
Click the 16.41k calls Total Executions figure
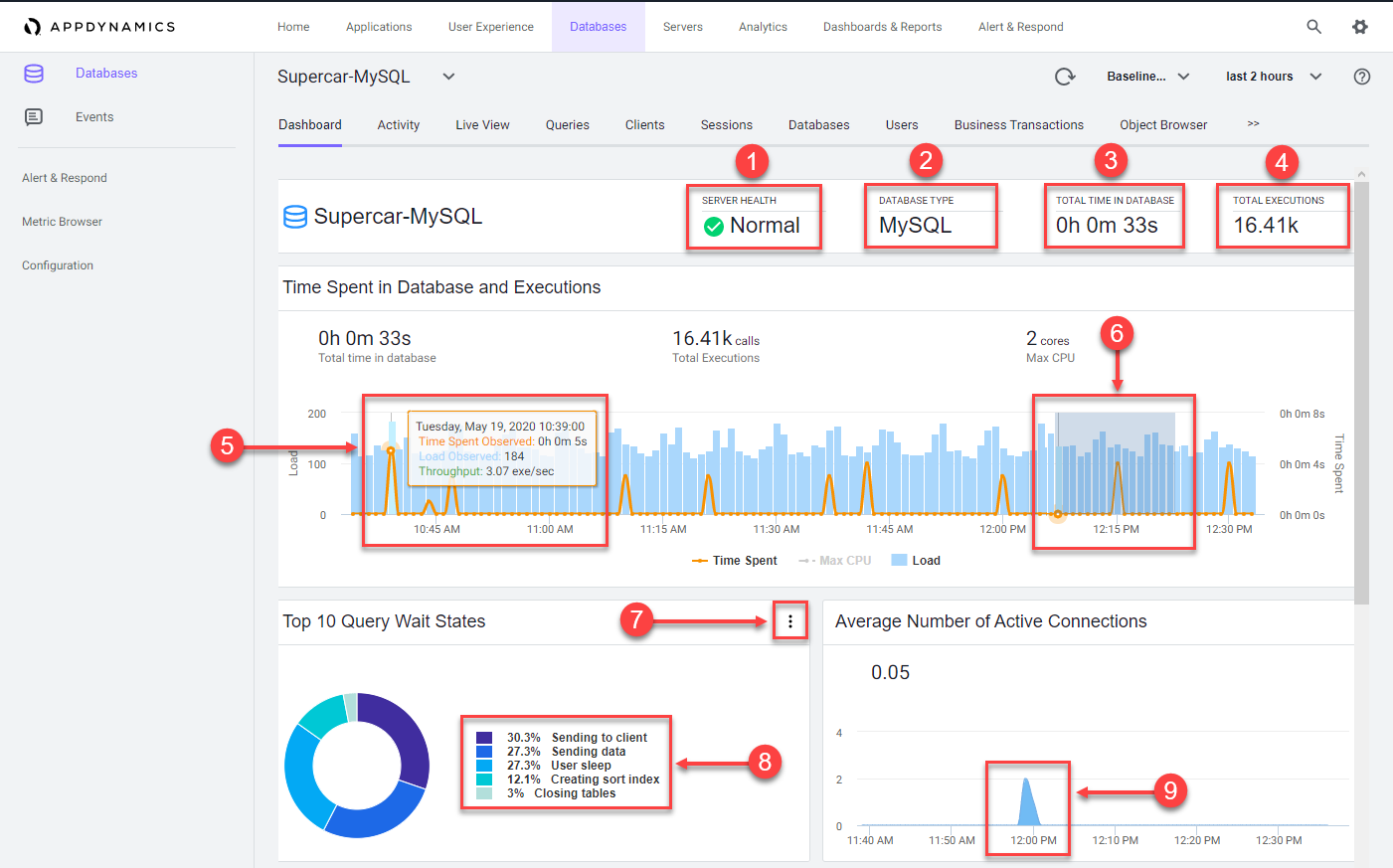[x=716, y=339]
